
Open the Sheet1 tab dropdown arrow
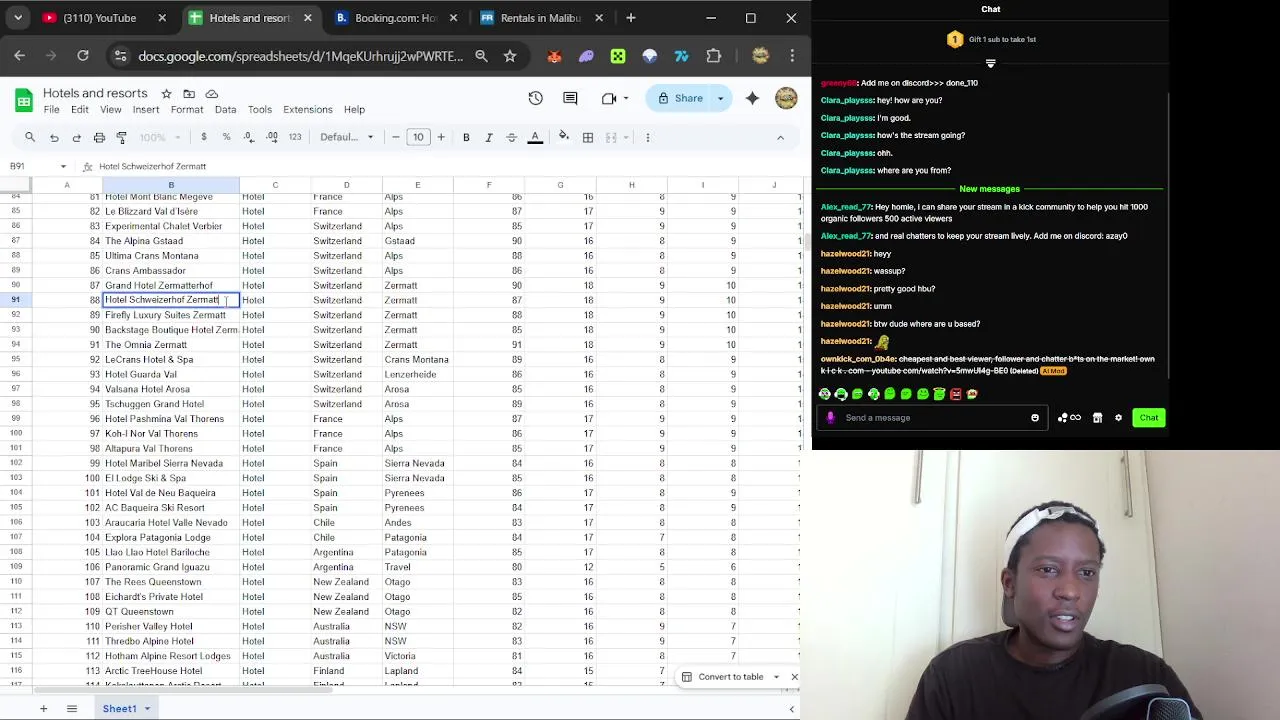146,709
